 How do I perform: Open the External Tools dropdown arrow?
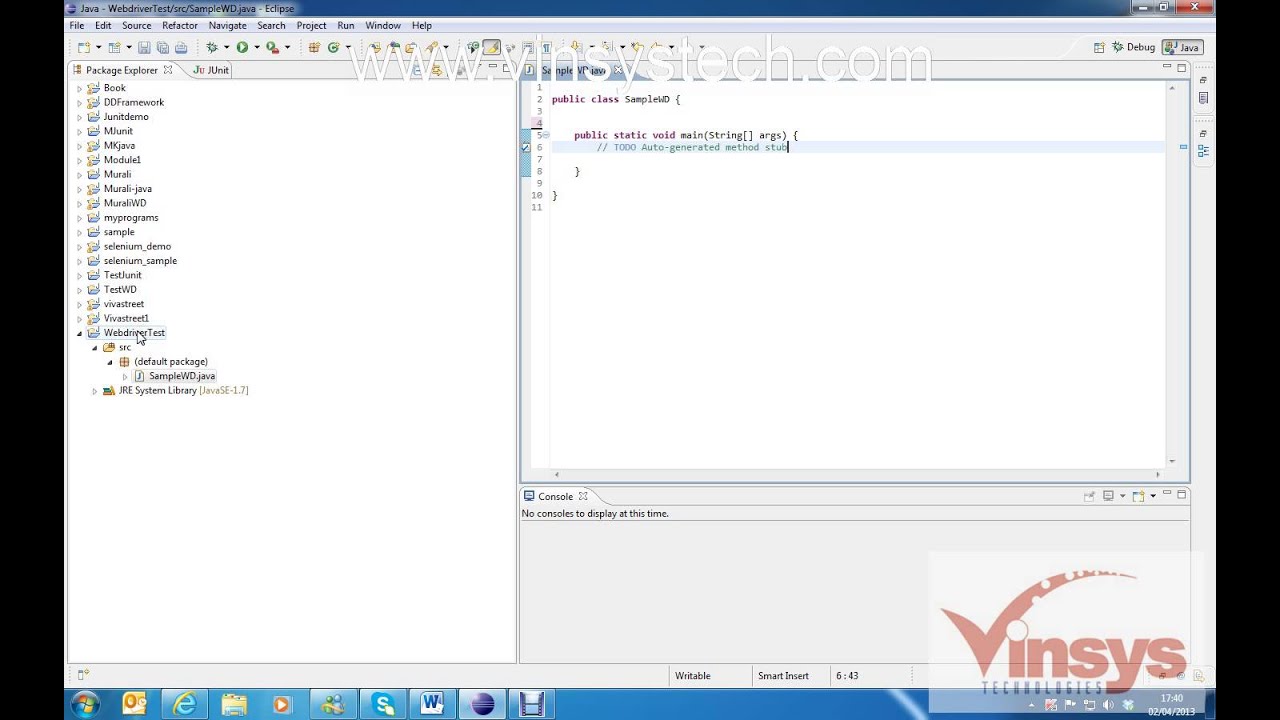pyautogui.click(x=287, y=47)
